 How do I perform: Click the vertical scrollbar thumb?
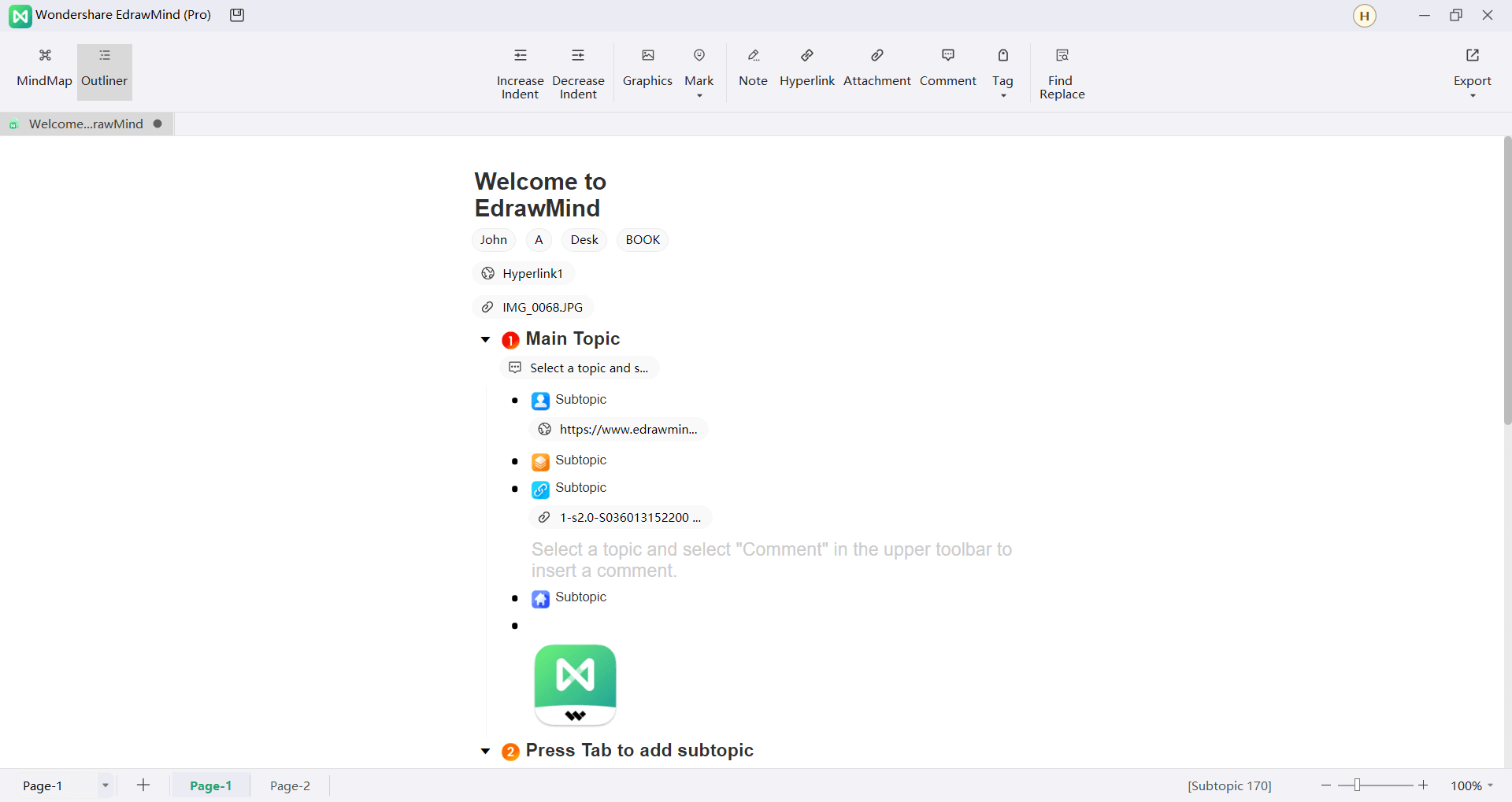coord(1507,280)
